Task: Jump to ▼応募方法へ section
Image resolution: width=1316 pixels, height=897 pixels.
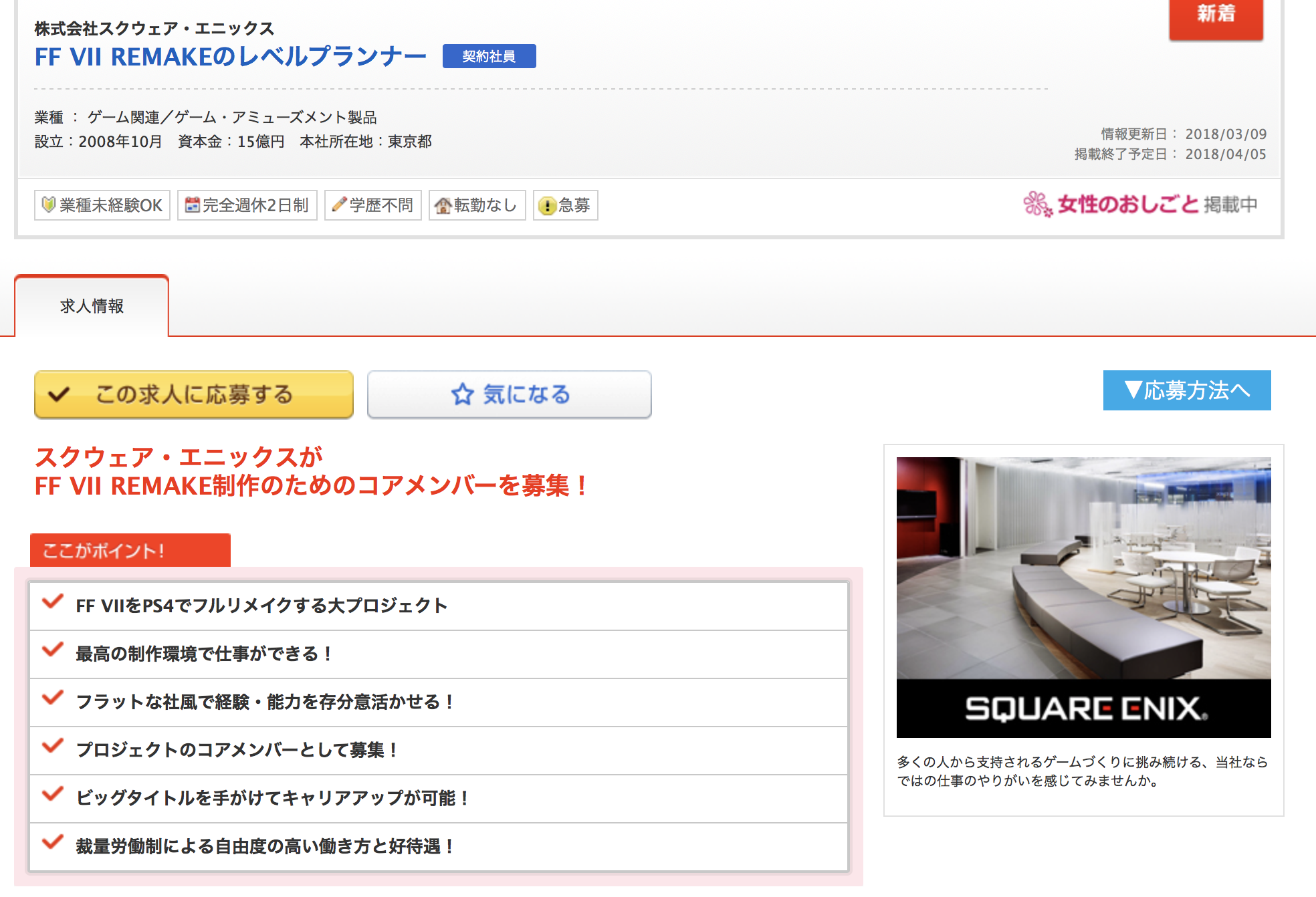Action: coord(1187,390)
